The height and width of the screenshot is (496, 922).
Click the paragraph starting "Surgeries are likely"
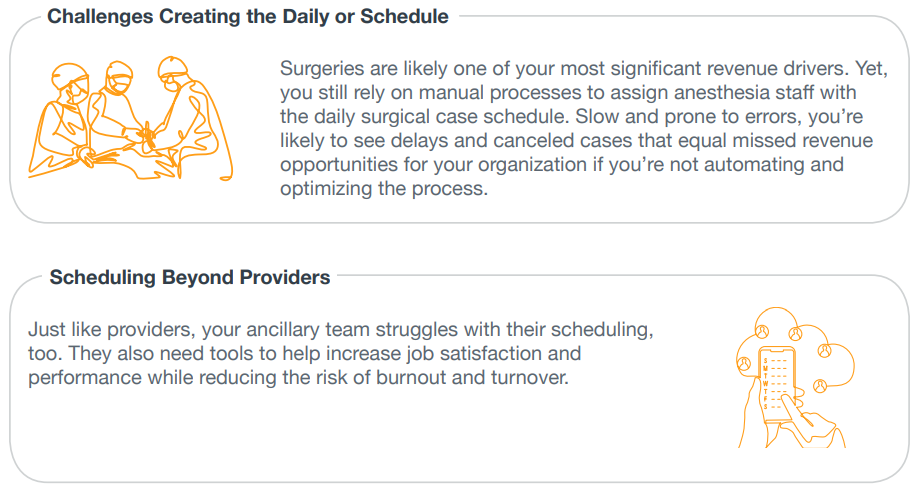(583, 128)
